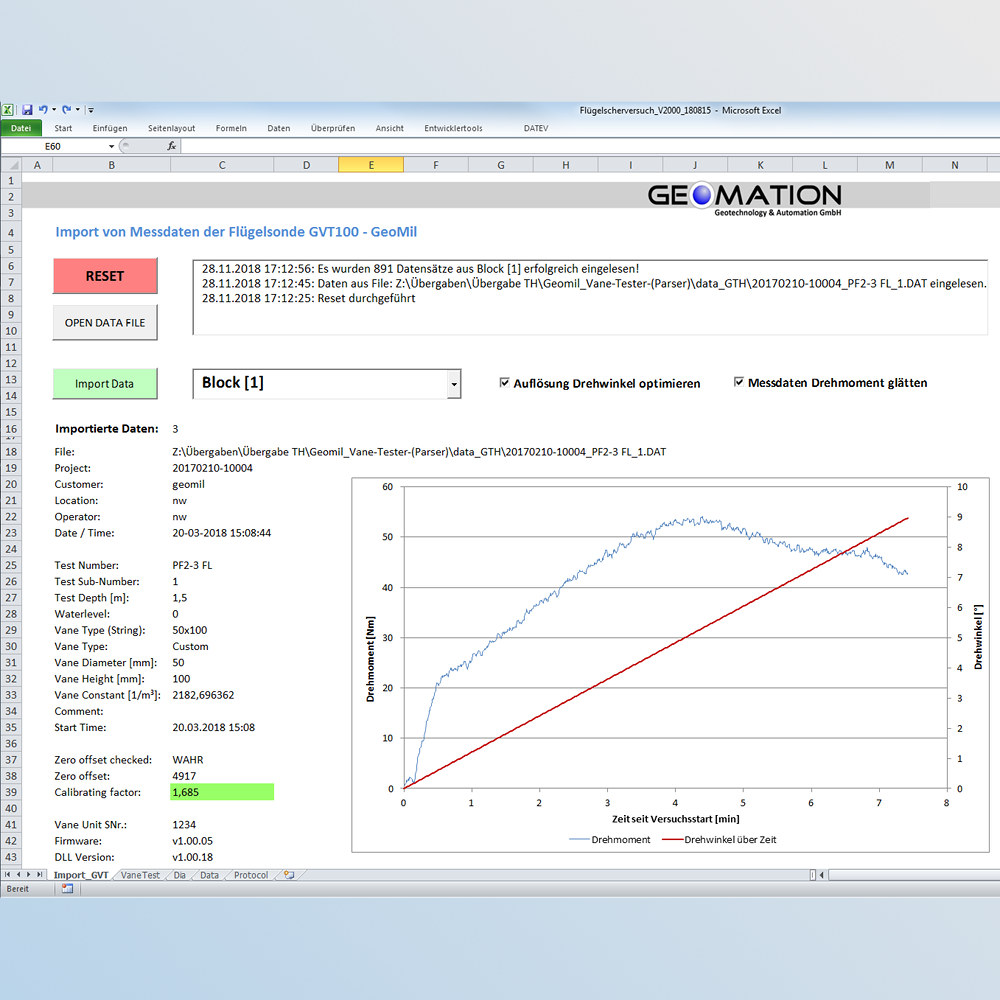Jump to first sheet tab arrow
Image resolution: width=1000 pixels, height=1000 pixels.
point(8,875)
